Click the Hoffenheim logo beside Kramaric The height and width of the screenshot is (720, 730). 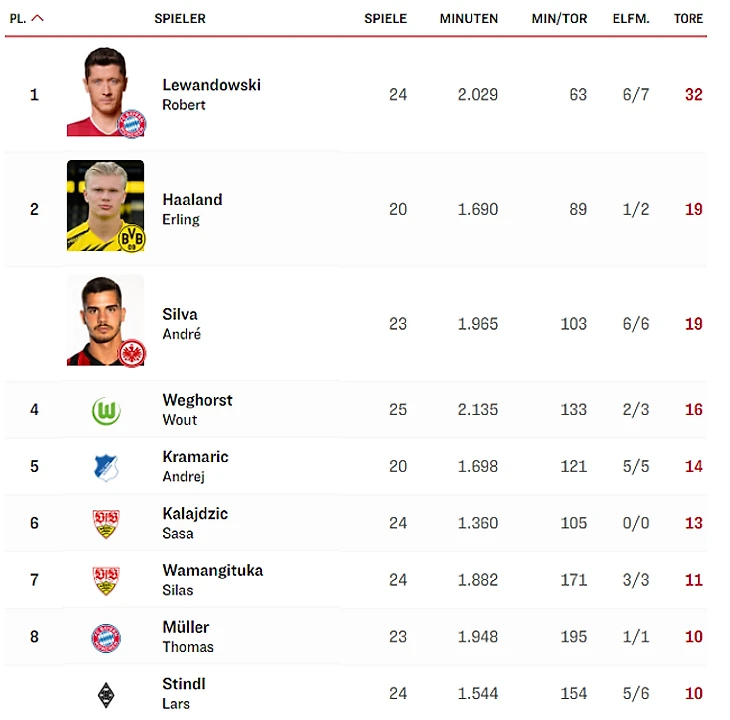click(105, 467)
